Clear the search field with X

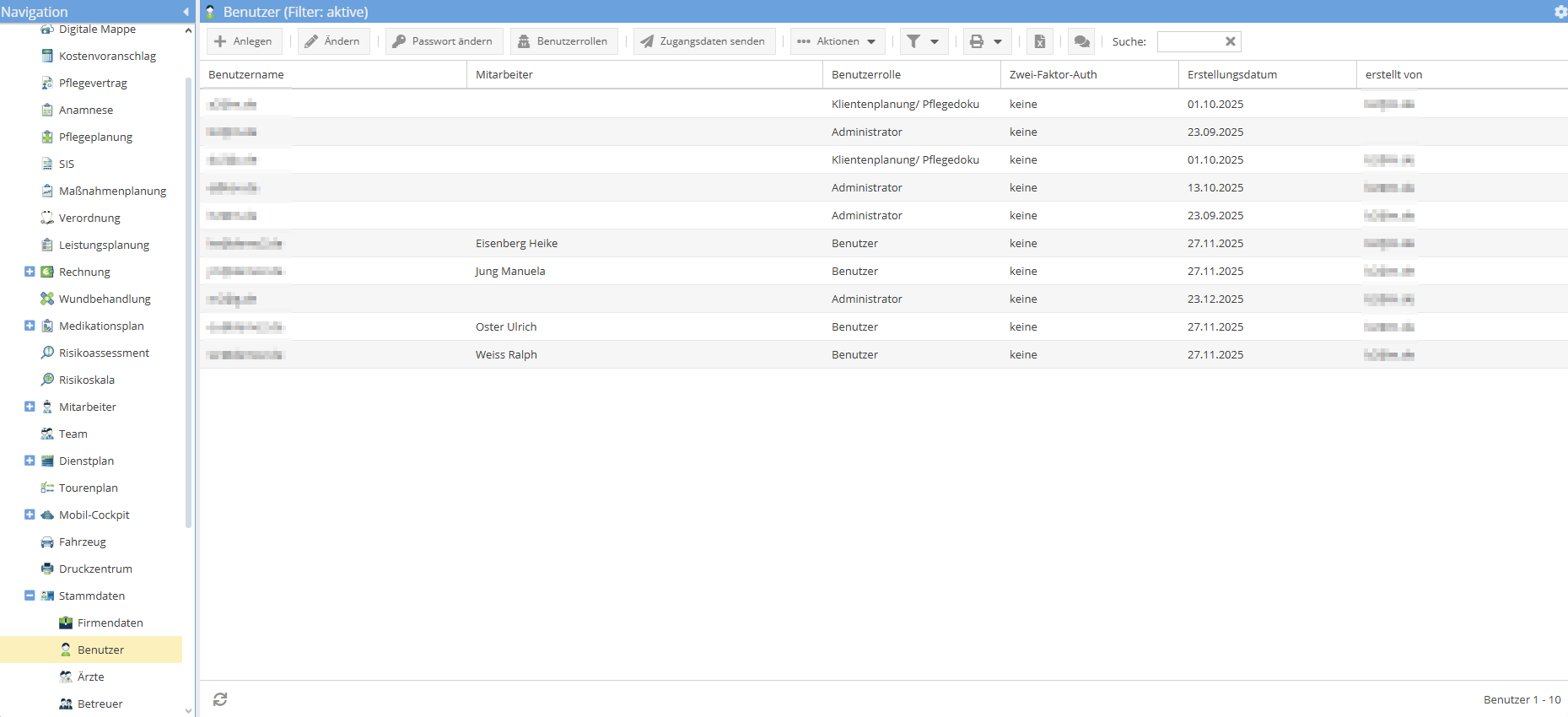click(1231, 41)
